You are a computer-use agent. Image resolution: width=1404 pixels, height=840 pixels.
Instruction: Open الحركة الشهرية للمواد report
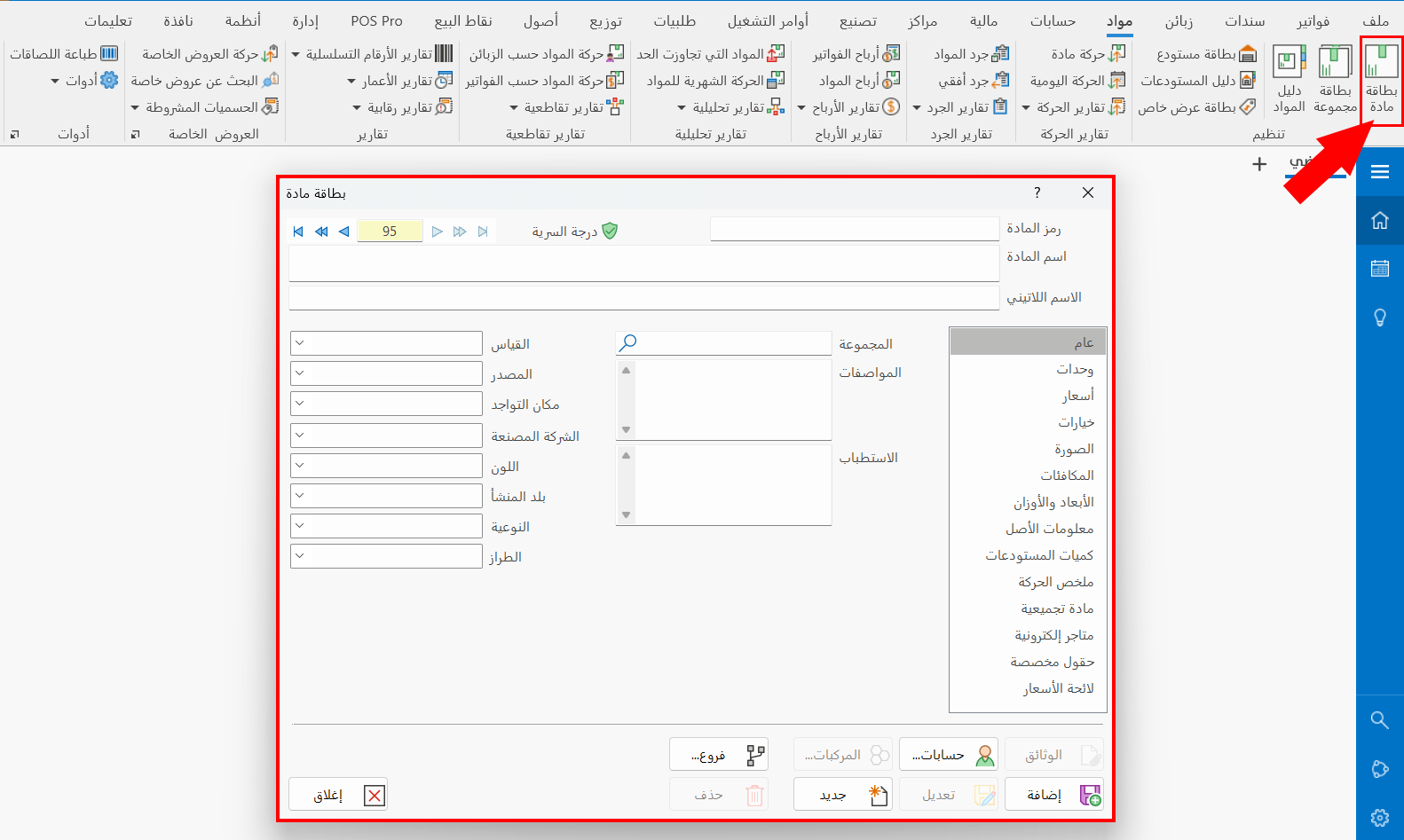715,81
